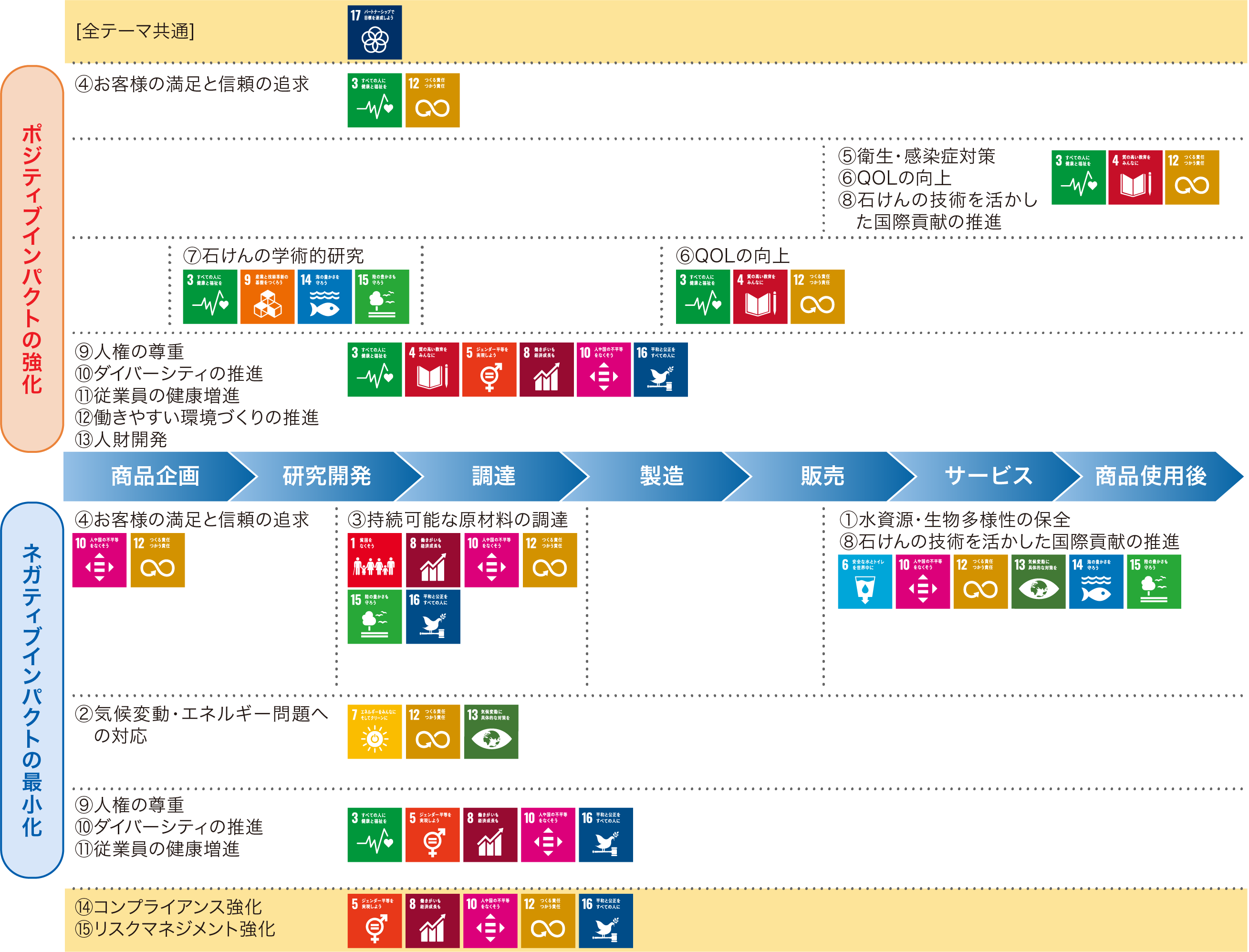Click SDG 16 peace icon beside upper ⑨人権の尊重

click(660, 369)
